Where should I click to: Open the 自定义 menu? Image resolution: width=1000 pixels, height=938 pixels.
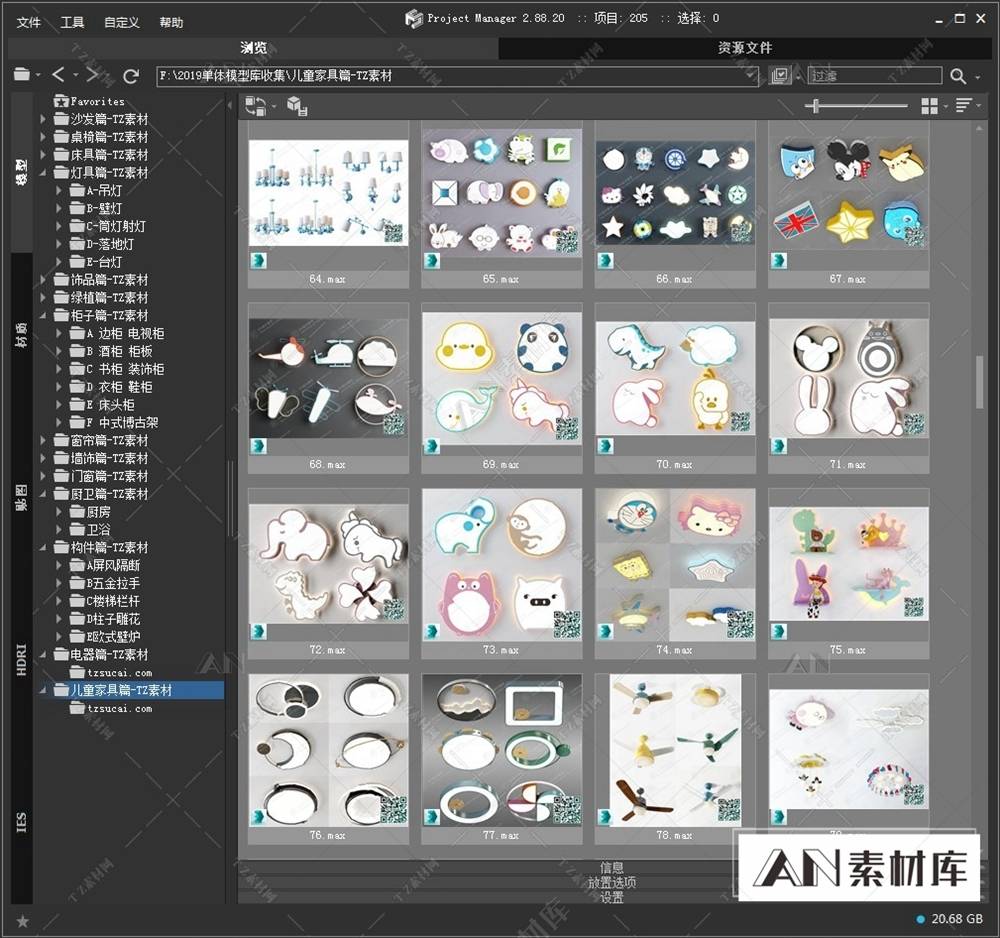pos(121,22)
